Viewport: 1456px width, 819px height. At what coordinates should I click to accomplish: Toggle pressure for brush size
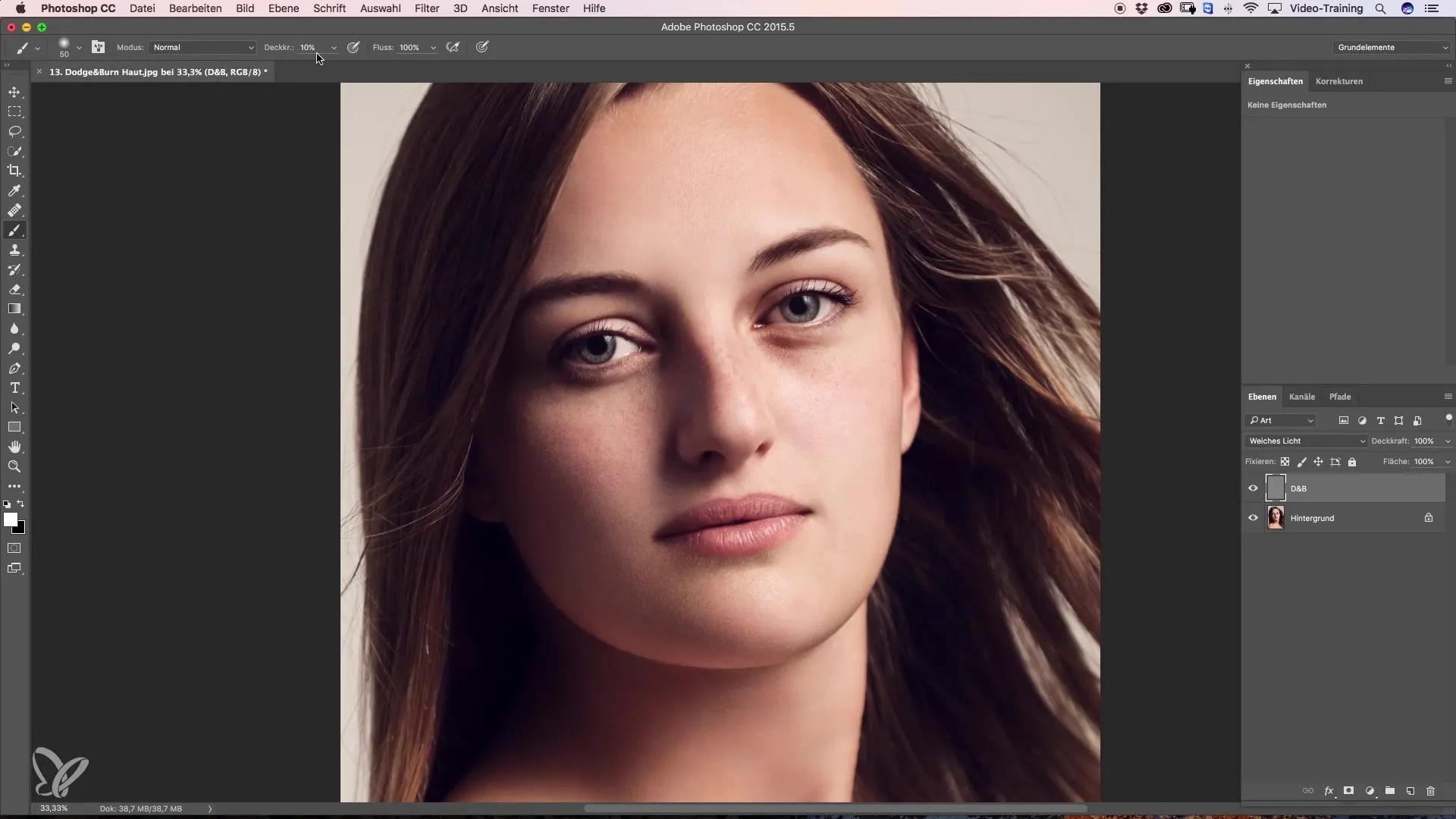coord(482,47)
